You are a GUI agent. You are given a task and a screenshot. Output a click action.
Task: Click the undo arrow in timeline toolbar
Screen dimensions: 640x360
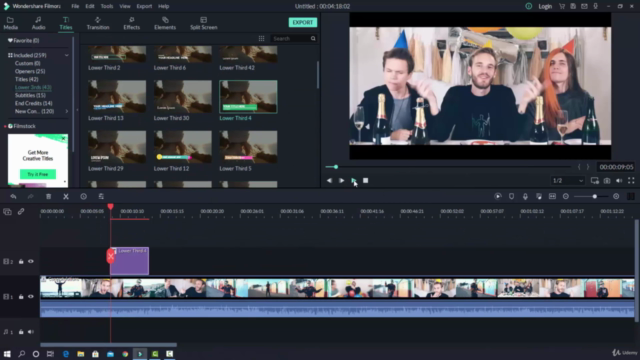[13, 196]
